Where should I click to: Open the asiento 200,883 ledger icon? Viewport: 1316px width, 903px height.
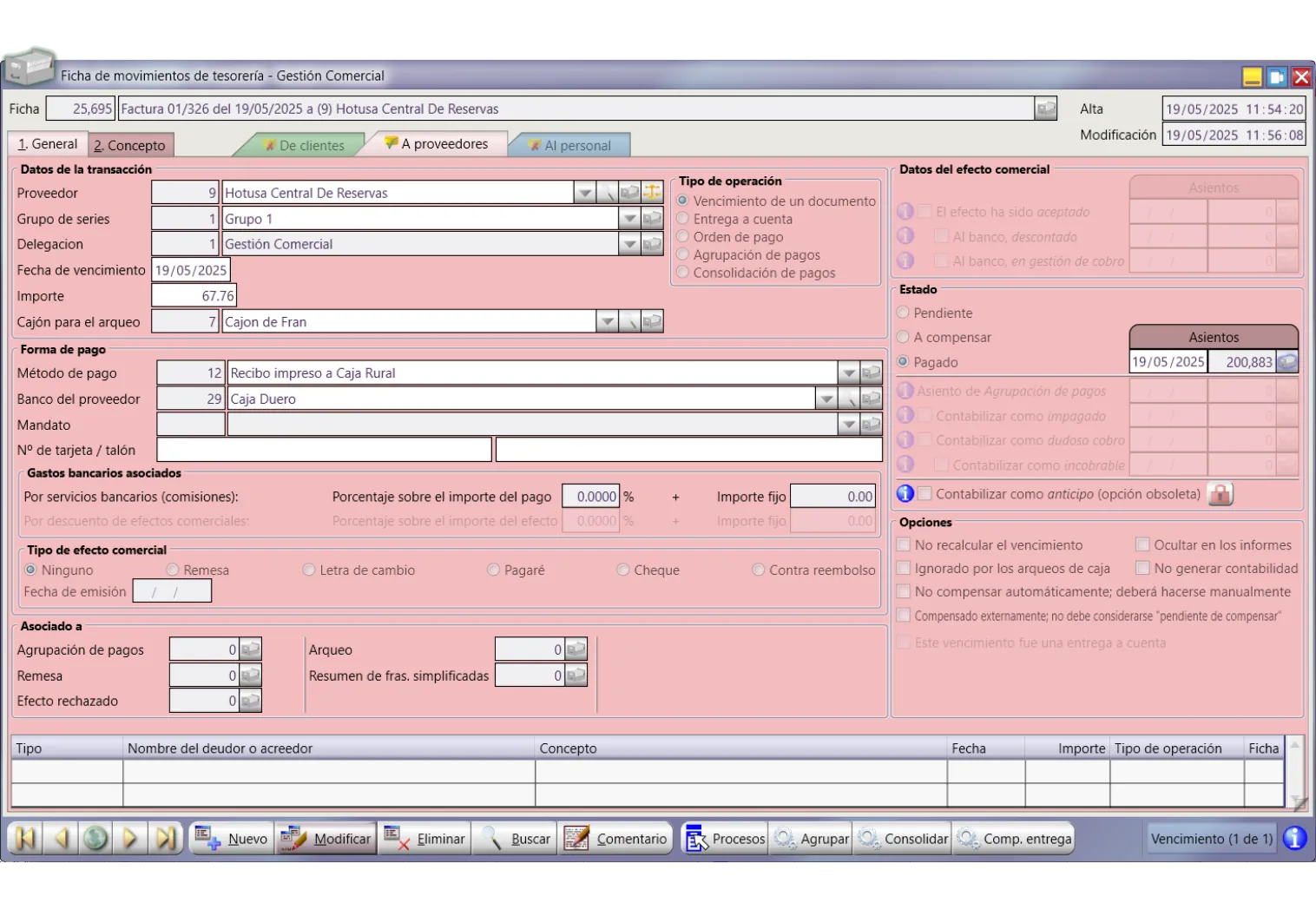[x=1287, y=362]
